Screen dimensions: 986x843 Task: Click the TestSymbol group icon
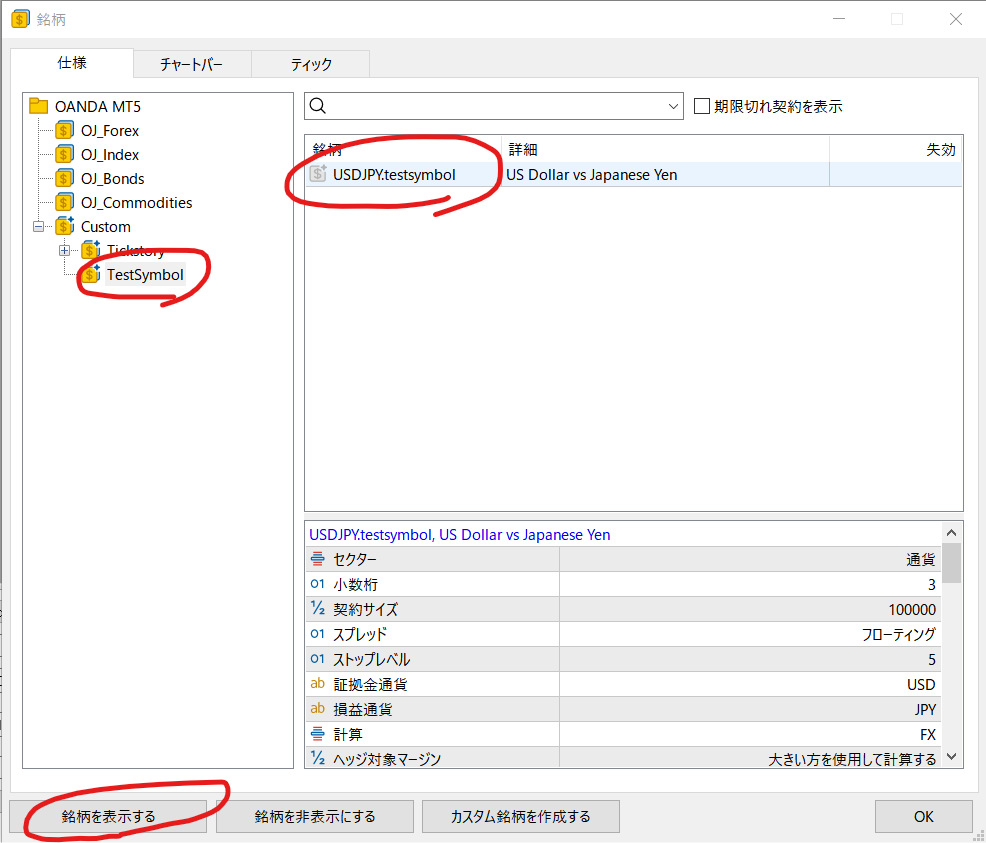coord(91,274)
